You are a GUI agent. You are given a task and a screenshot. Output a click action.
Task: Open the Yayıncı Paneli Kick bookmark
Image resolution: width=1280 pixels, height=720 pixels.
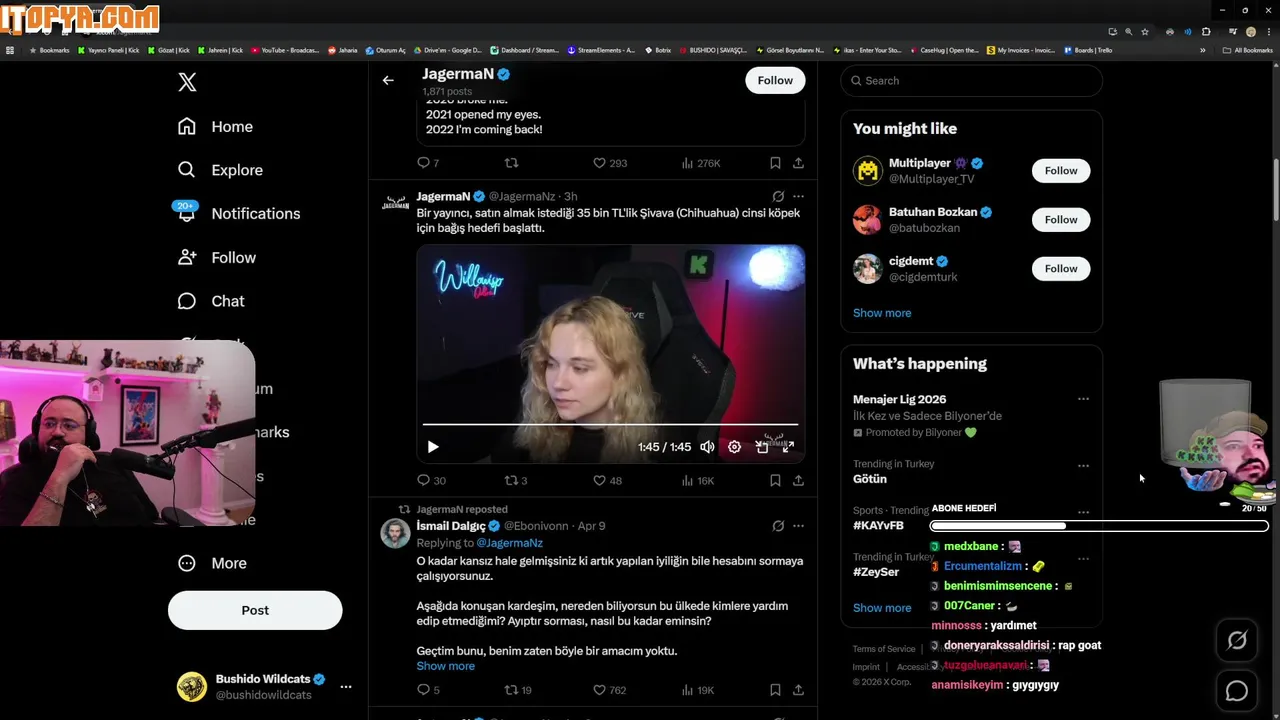point(108,50)
